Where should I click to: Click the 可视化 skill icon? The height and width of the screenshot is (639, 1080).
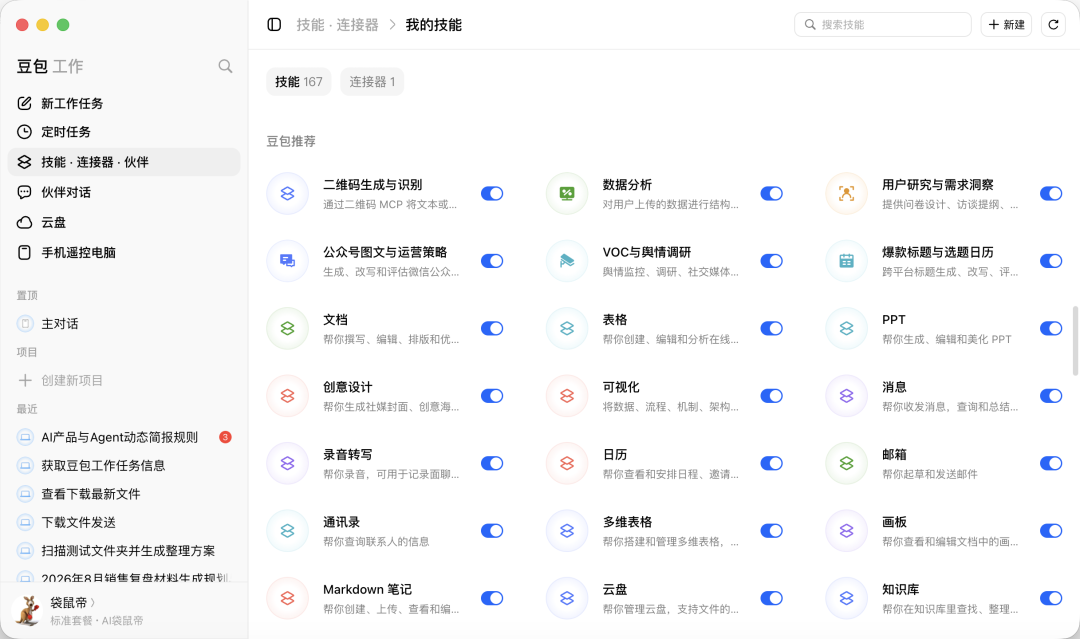[567, 396]
